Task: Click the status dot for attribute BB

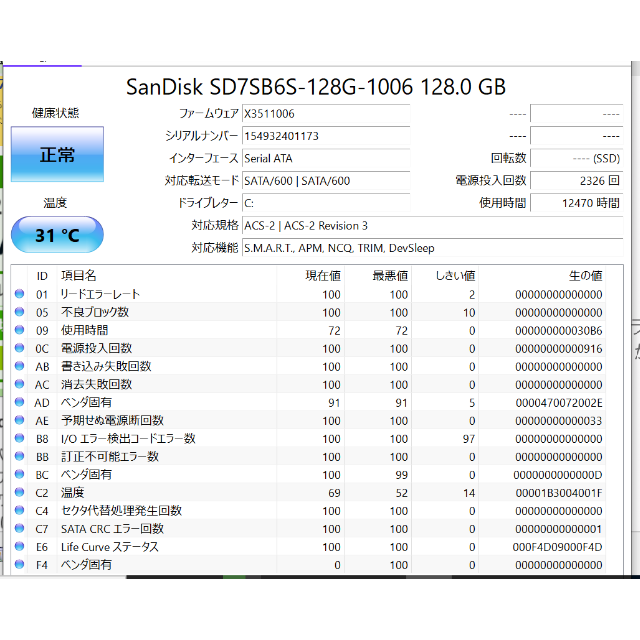Action: click(x=19, y=456)
